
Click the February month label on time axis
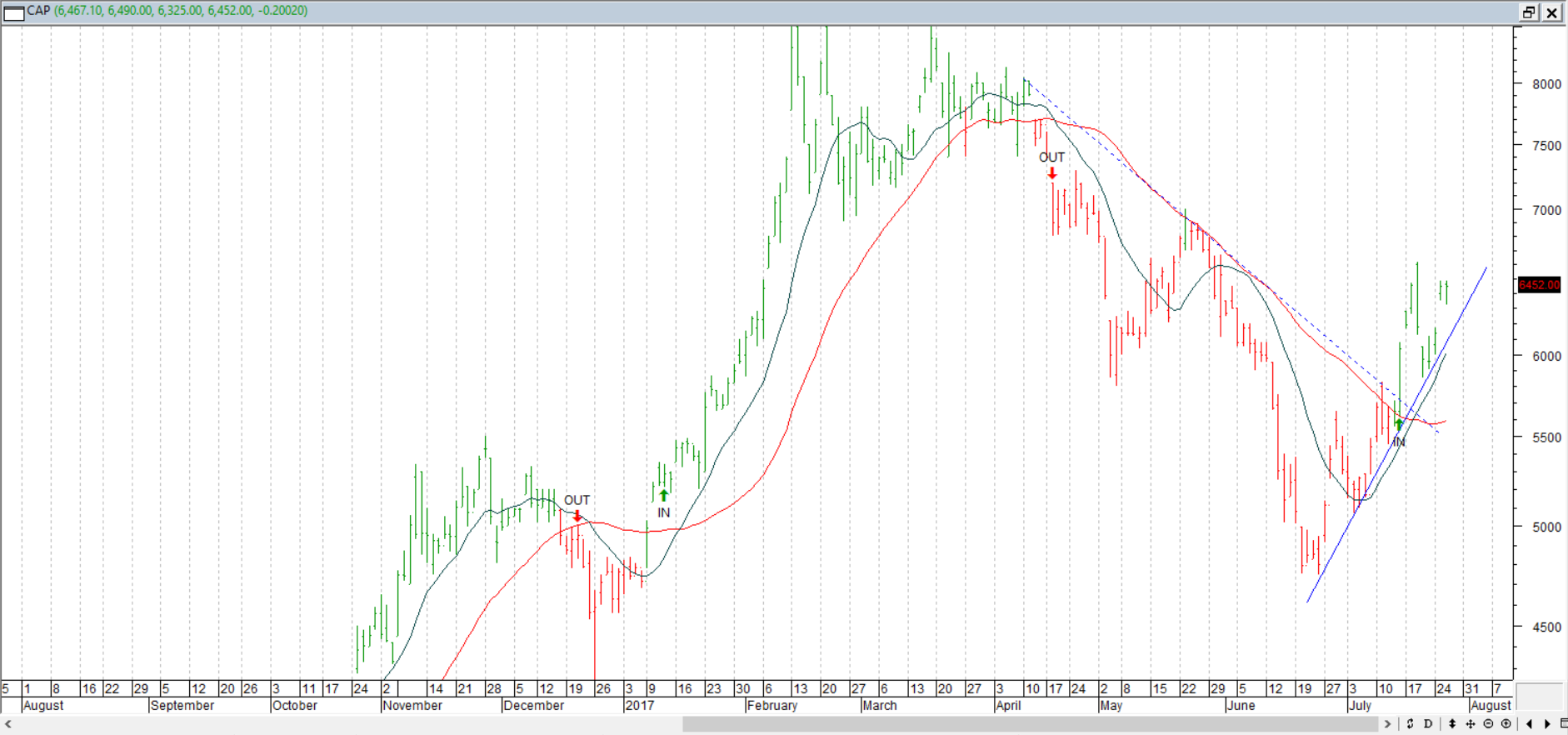tap(772, 705)
